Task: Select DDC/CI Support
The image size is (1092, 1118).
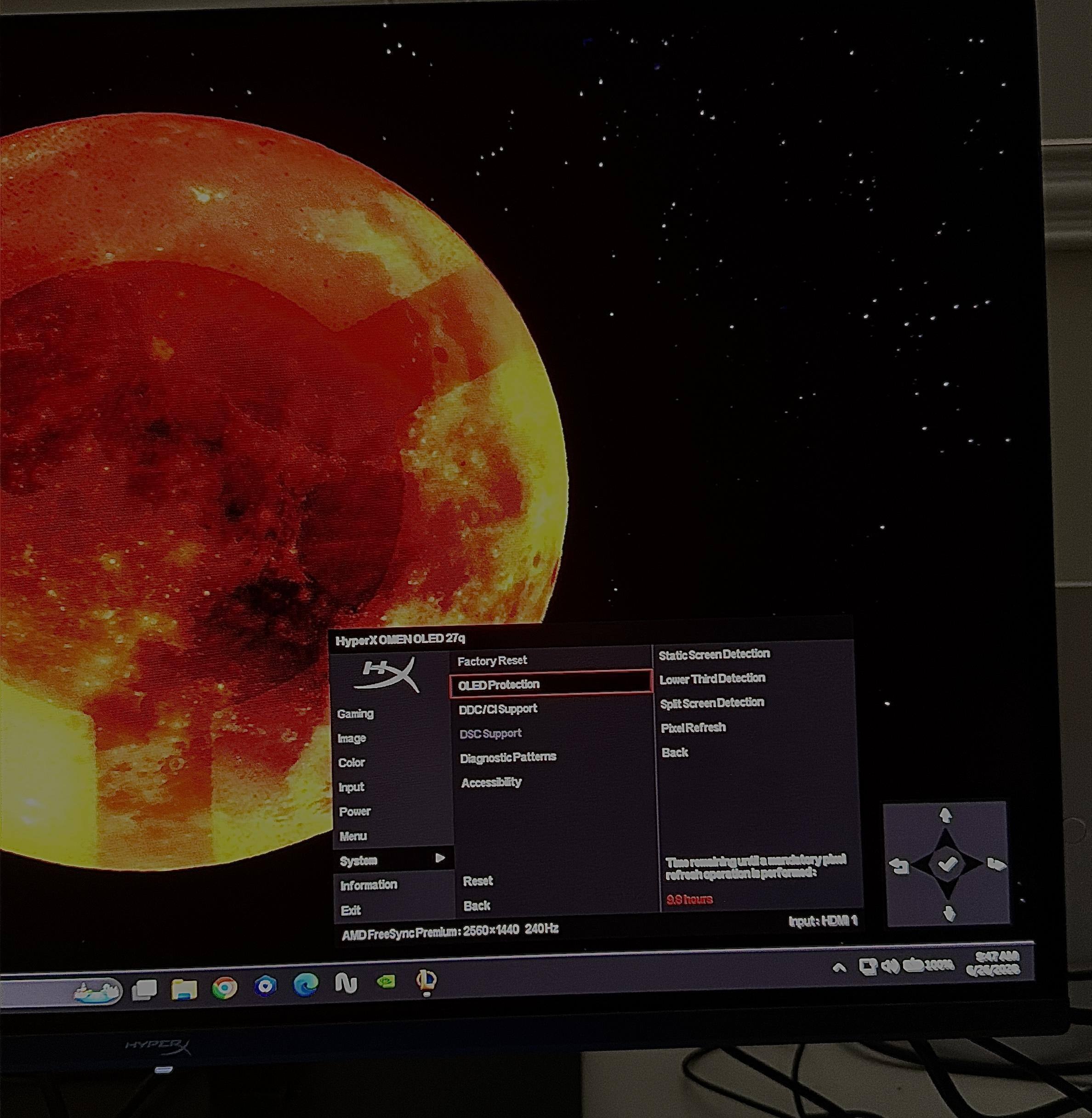Action: [498, 709]
